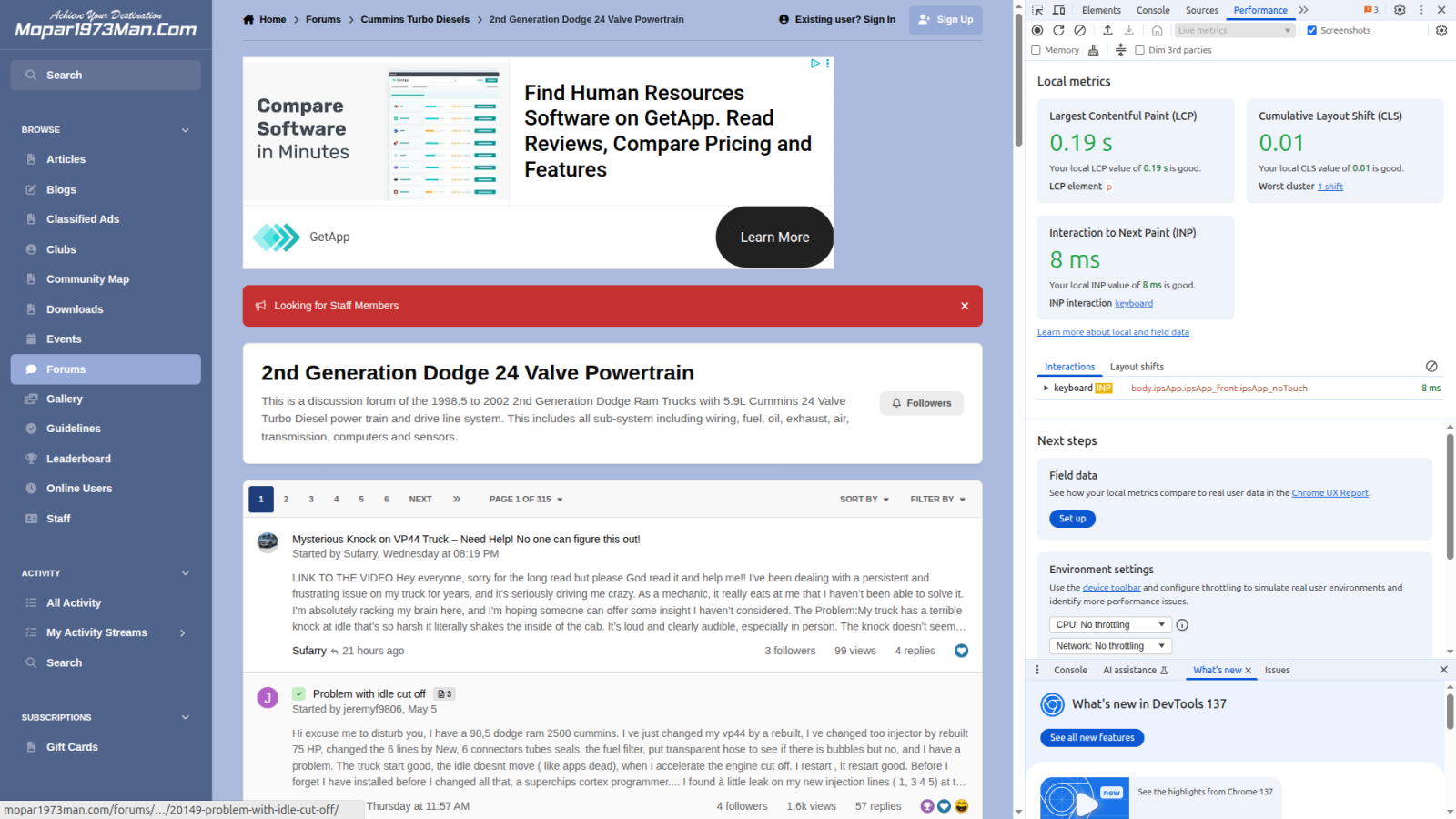Click the Blogs sidebar icon
This screenshot has height=819, width=1456.
pos(31,189)
